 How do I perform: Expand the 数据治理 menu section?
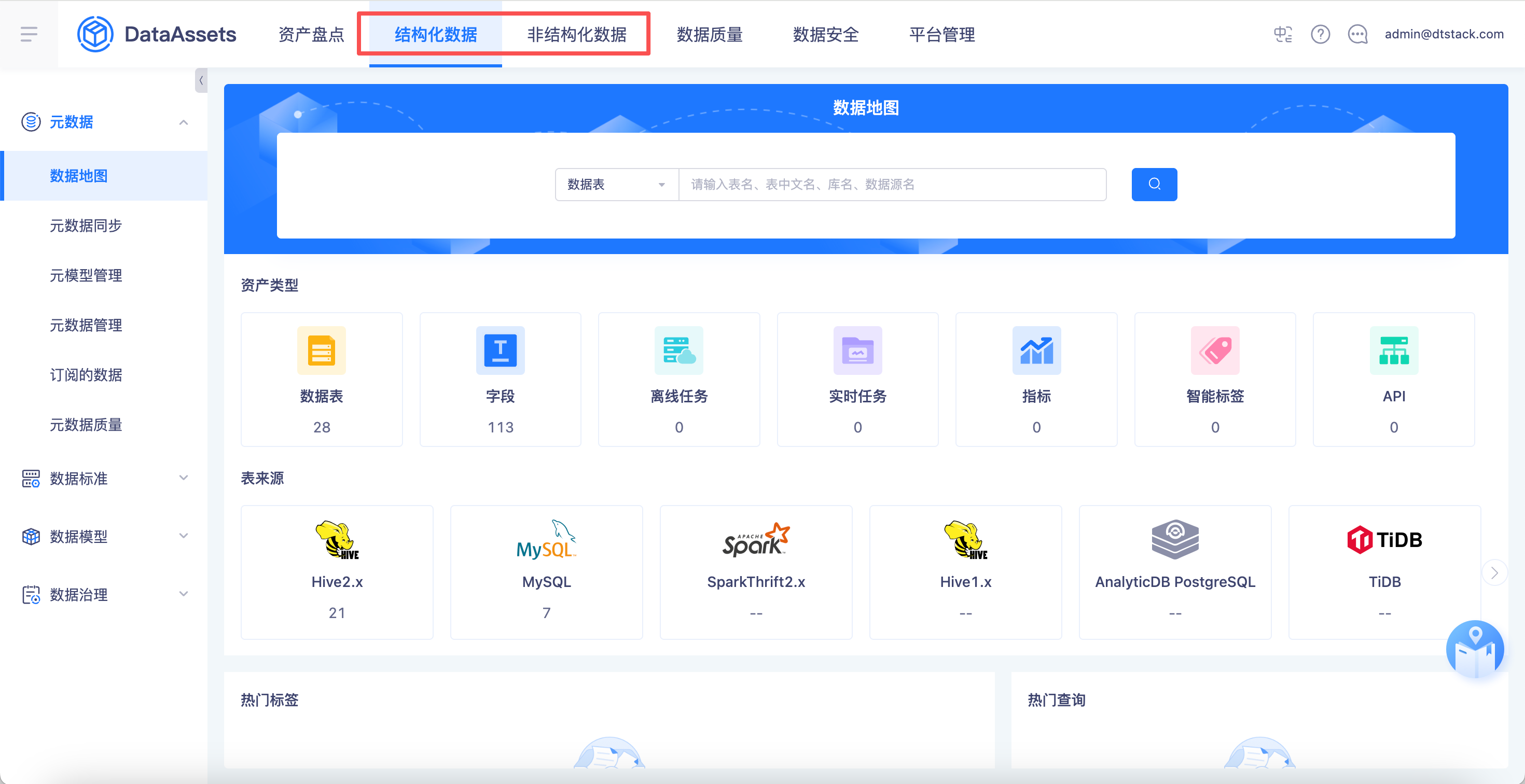pyautogui.click(x=184, y=594)
